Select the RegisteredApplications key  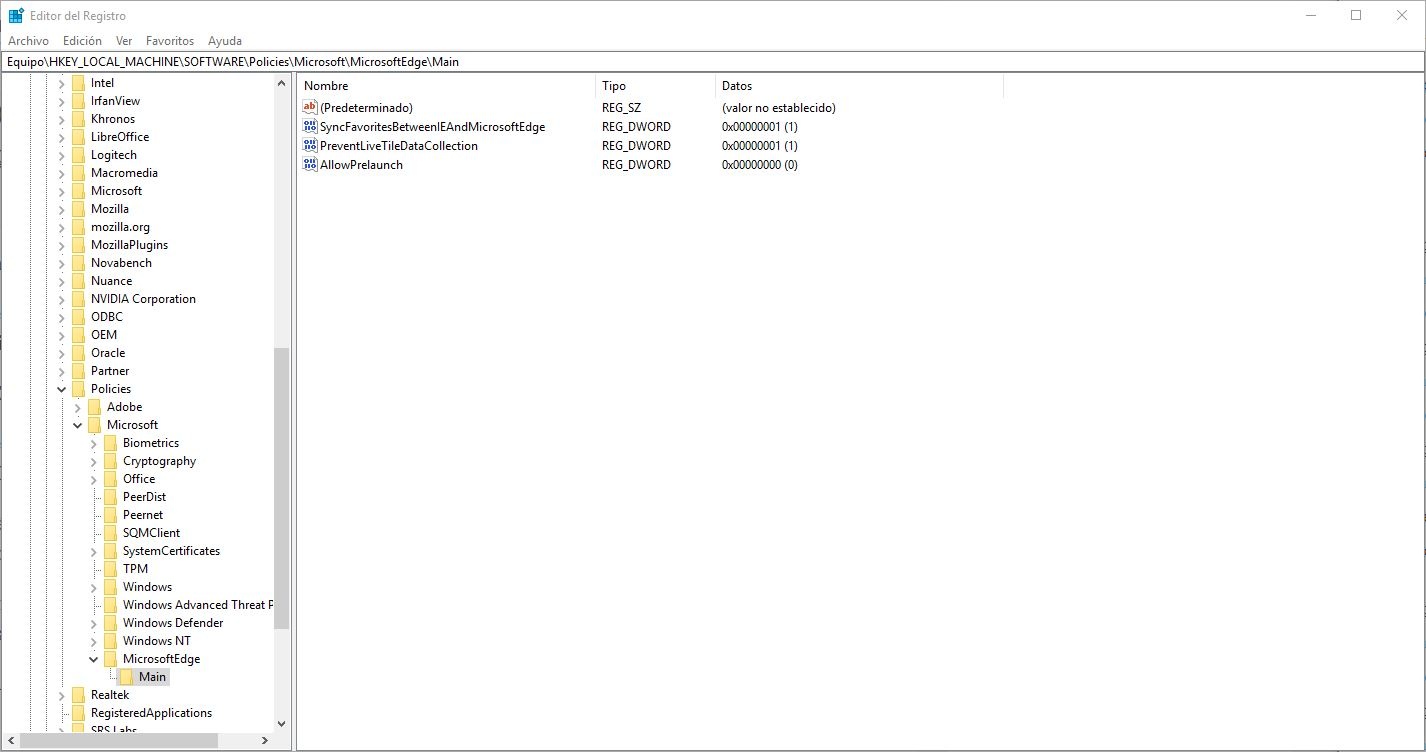point(151,713)
